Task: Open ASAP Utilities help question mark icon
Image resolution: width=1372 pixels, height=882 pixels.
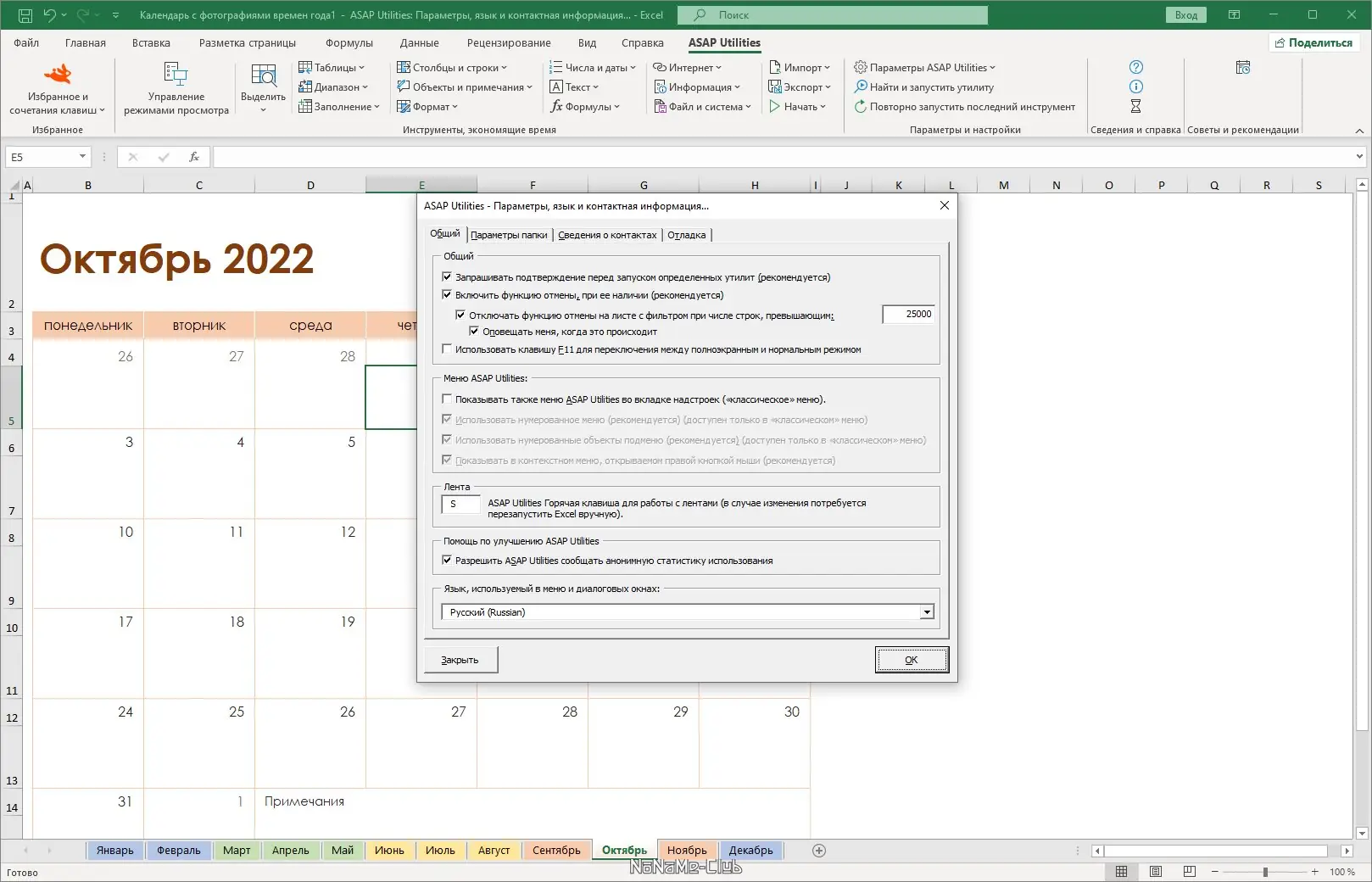Action: coord(1136,67)
